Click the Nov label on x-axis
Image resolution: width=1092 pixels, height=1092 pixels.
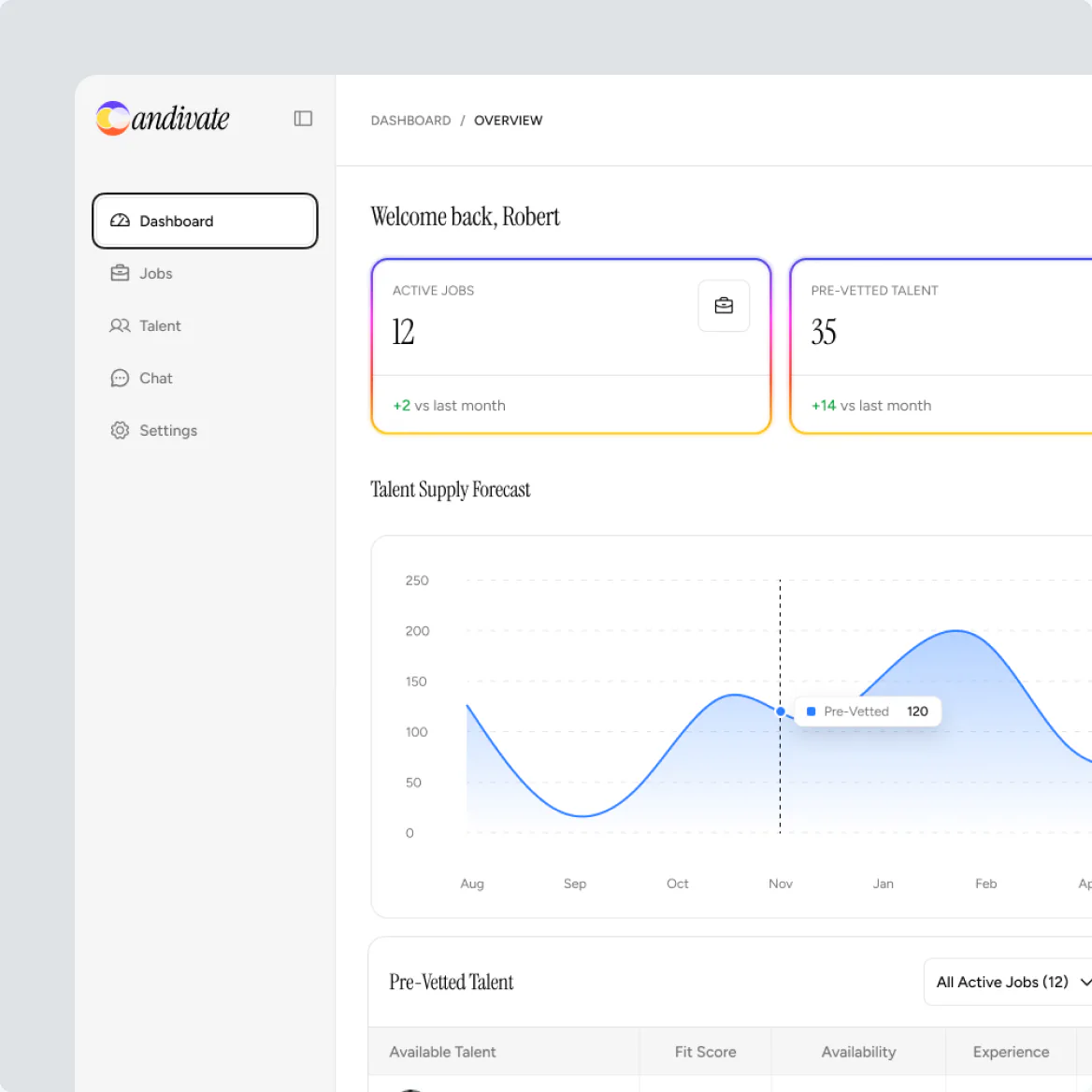click(x=780, y=884)
